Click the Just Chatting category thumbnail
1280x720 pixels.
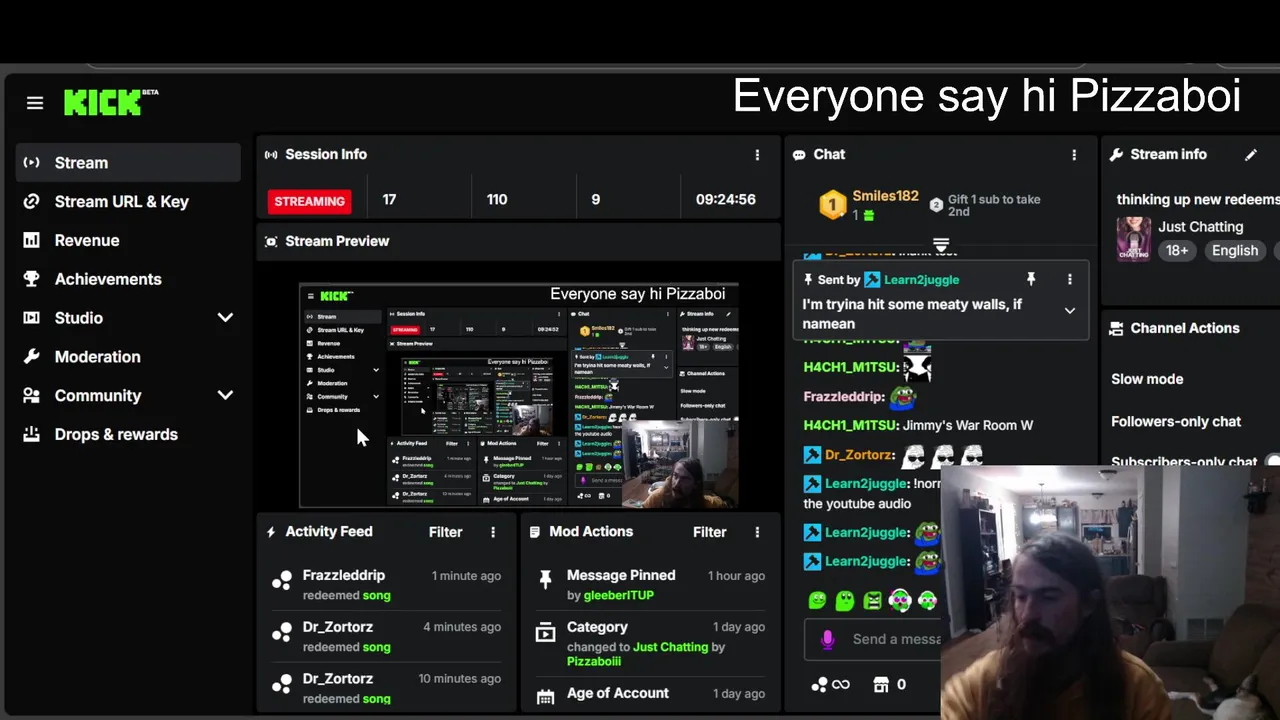click(1133, 239)
